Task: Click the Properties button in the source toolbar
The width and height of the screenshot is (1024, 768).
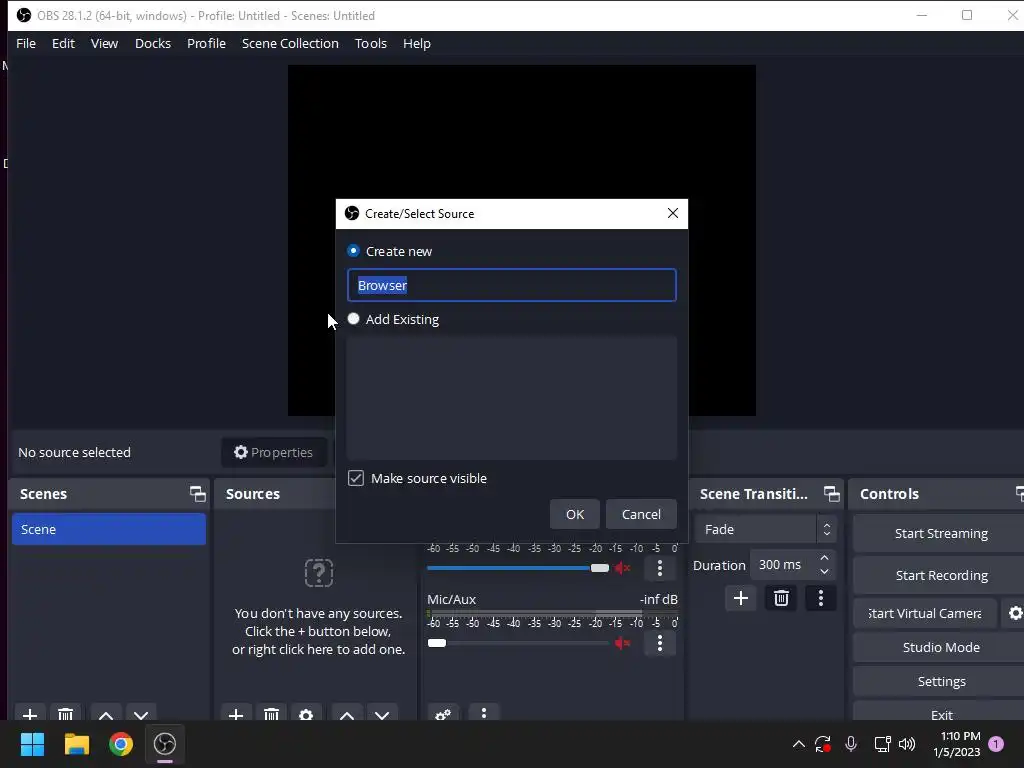Action: click(274, 452)
